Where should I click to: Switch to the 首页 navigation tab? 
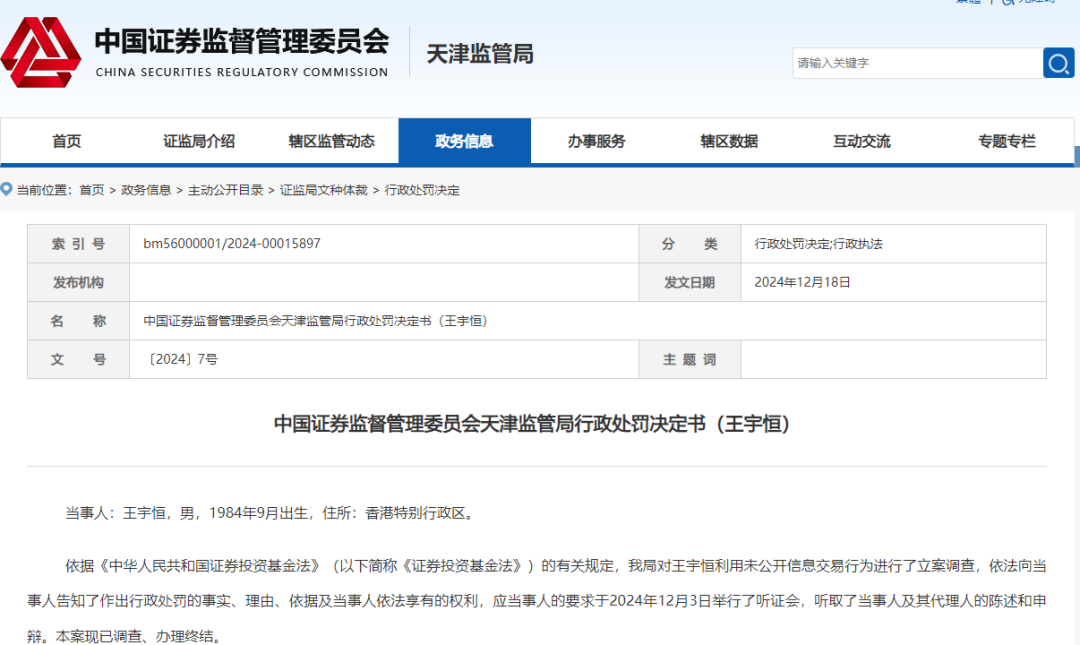66,141
